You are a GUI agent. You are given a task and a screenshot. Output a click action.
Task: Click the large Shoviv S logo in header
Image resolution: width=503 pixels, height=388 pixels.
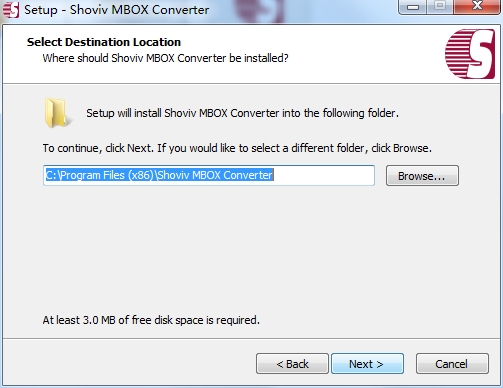pos(470,54)
